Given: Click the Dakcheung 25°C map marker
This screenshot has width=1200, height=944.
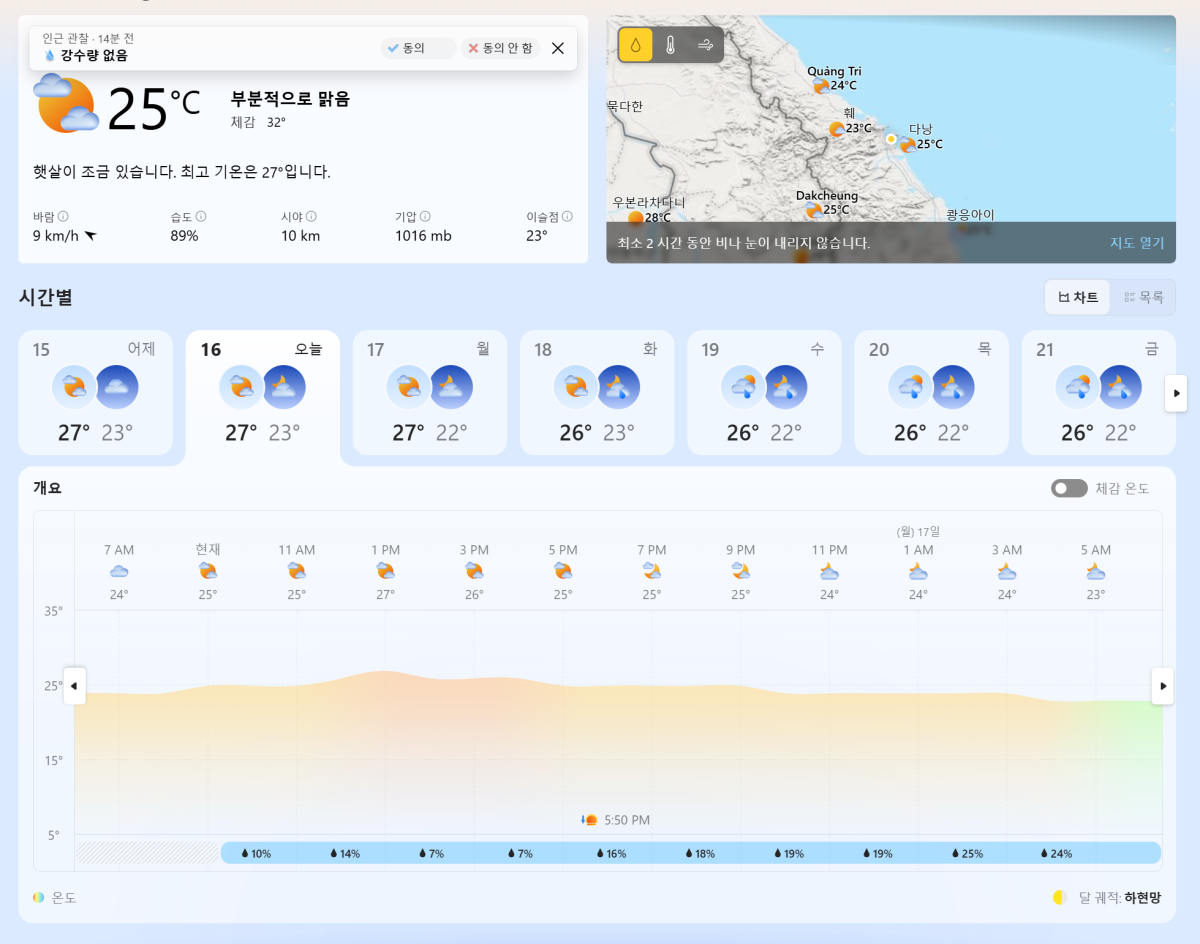Looking at the screenshot, I should coord(826,203).
